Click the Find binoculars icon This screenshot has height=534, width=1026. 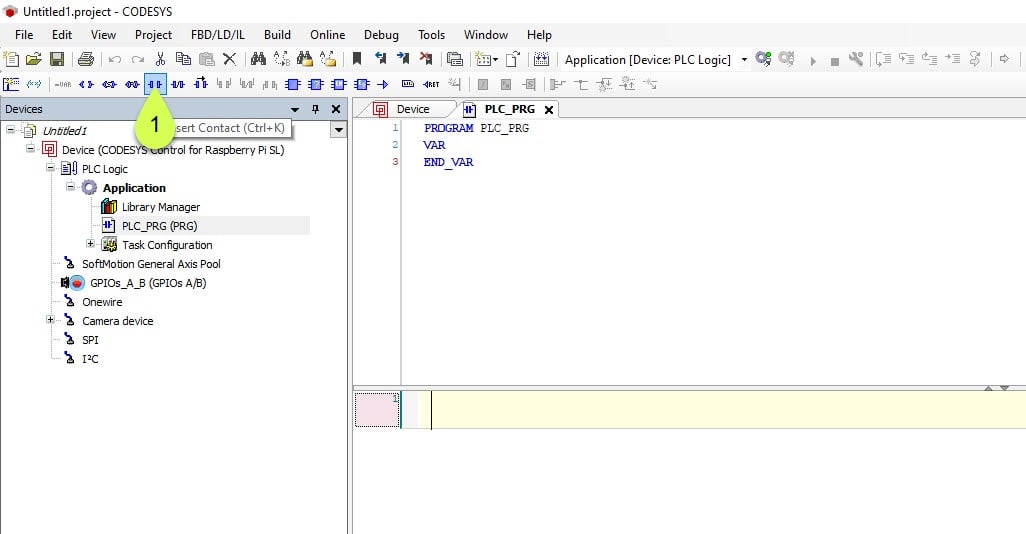coord(258,60)
